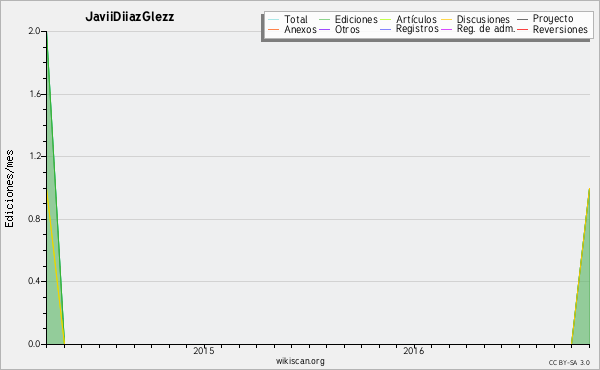The width and height of the screenshot is (600, 370).
Task: Click the Ediciones legend label
Action: point(356,19)
